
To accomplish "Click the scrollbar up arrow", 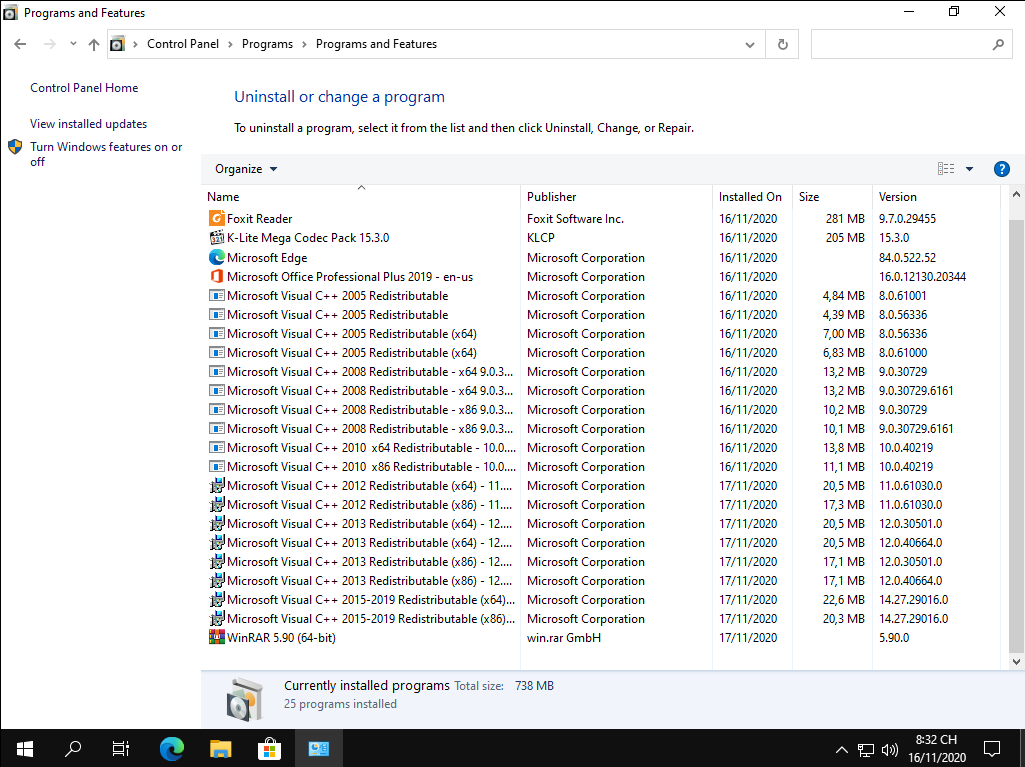I will tap(1015, 194).
